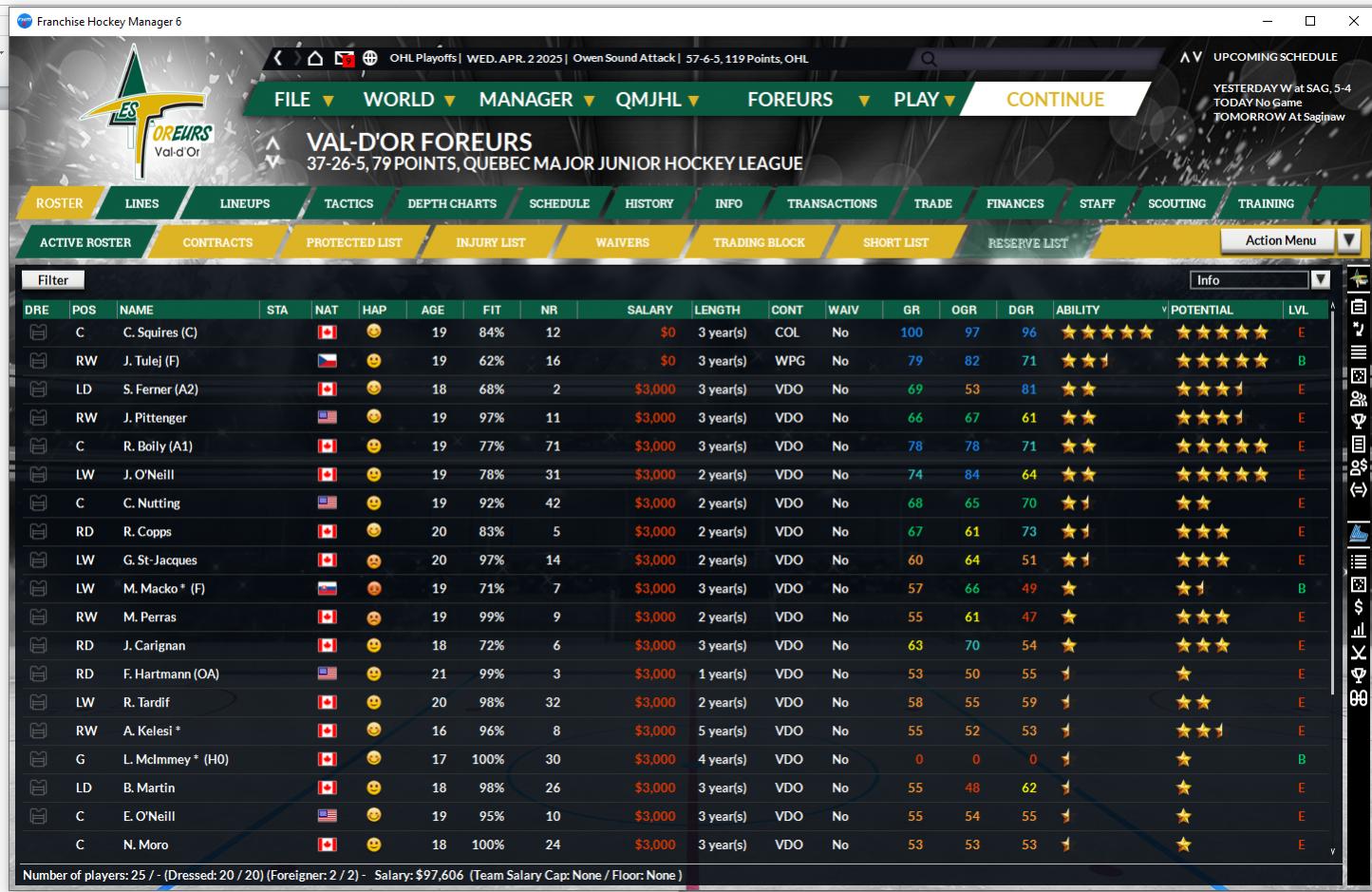This screenshot has height=892, width=1372.
Task: Open the CONTRACTS sub-tab
Action: (217, 242)
